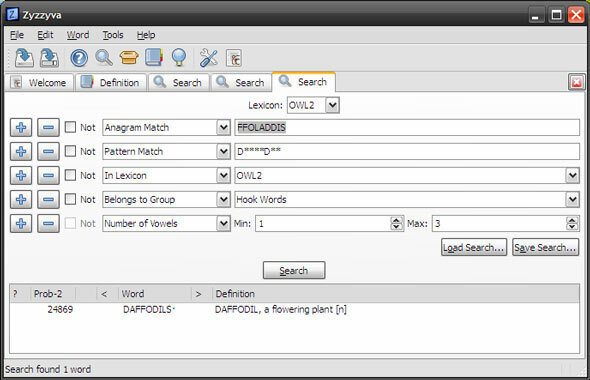Open the Welcome page toolbar icon

234,58
